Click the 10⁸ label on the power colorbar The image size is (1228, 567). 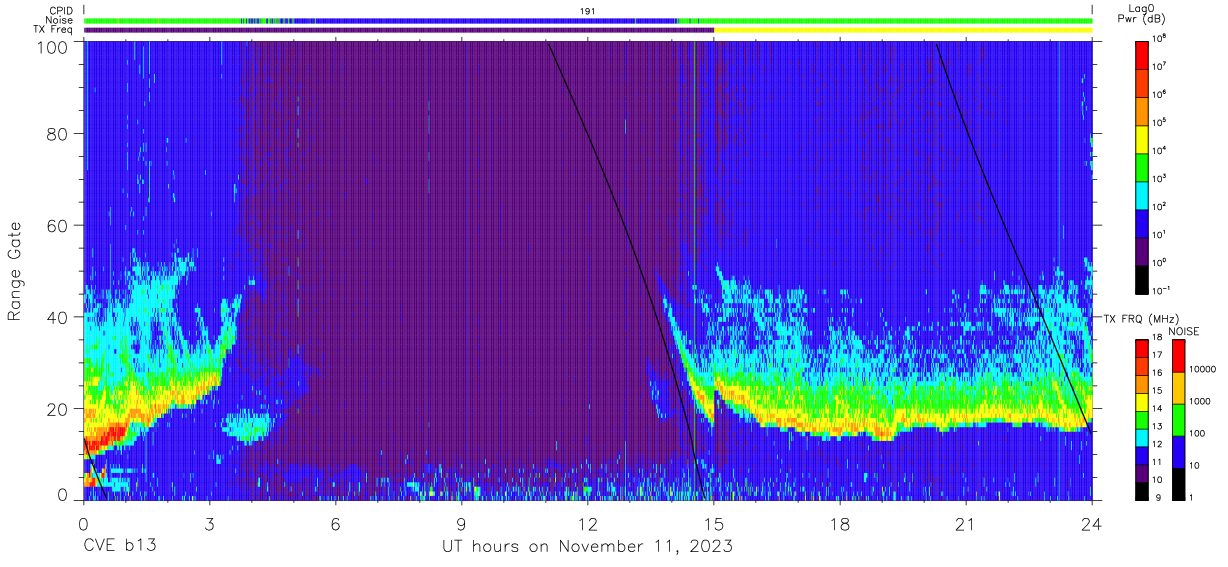coord(1161,38)
